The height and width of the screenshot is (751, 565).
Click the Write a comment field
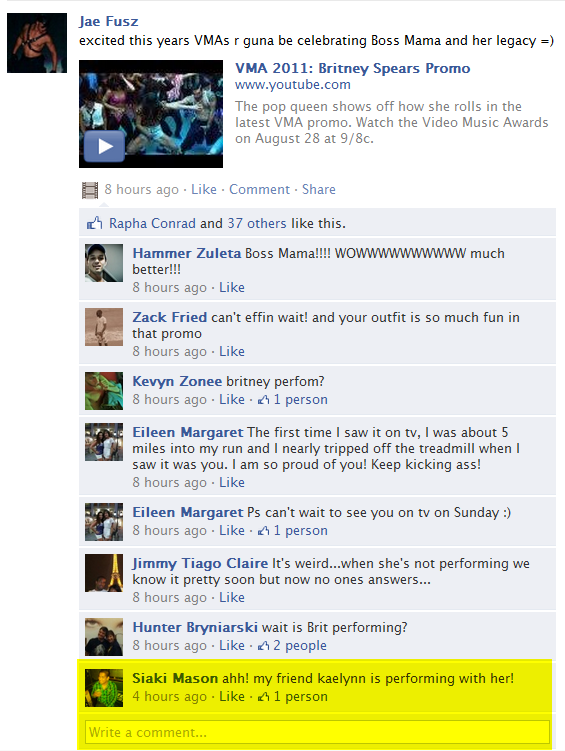click(x=317, y=732)
